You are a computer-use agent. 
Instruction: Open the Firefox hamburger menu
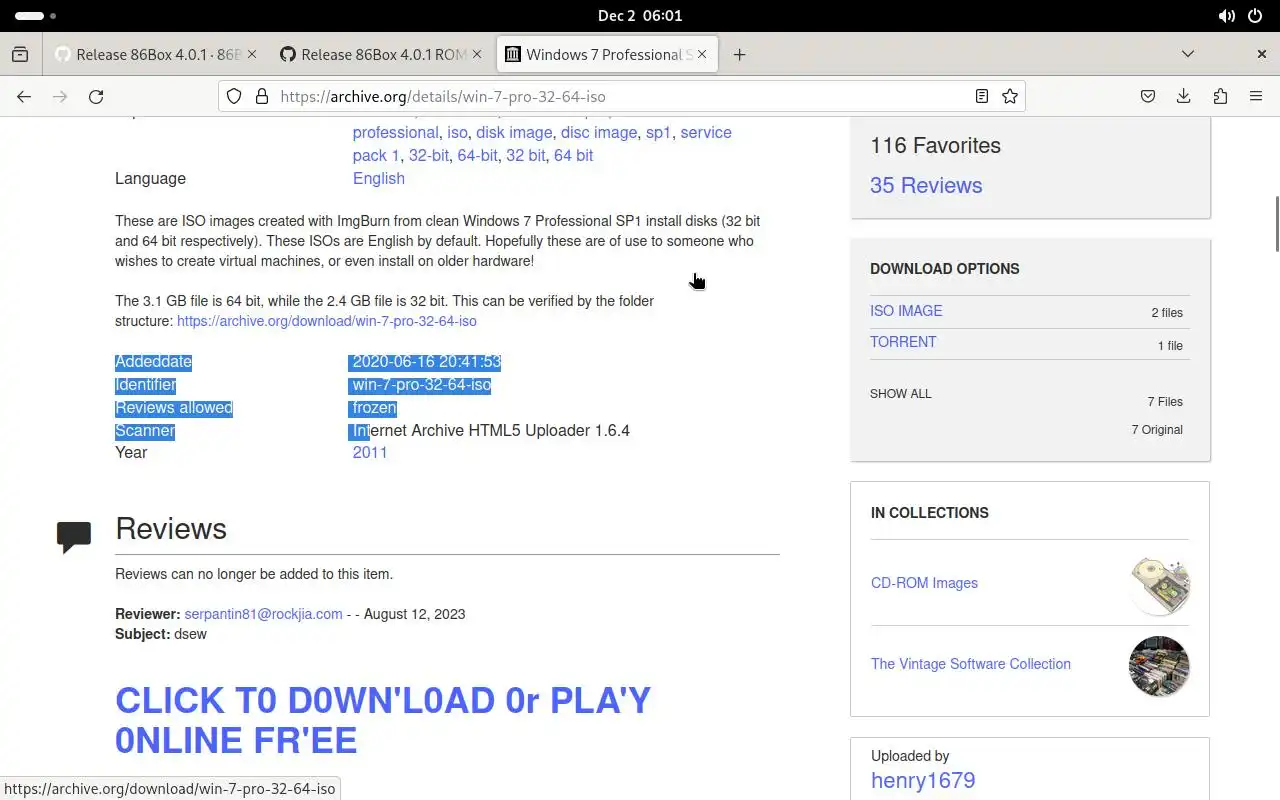pyautogui.click(x=1256, y=96)
